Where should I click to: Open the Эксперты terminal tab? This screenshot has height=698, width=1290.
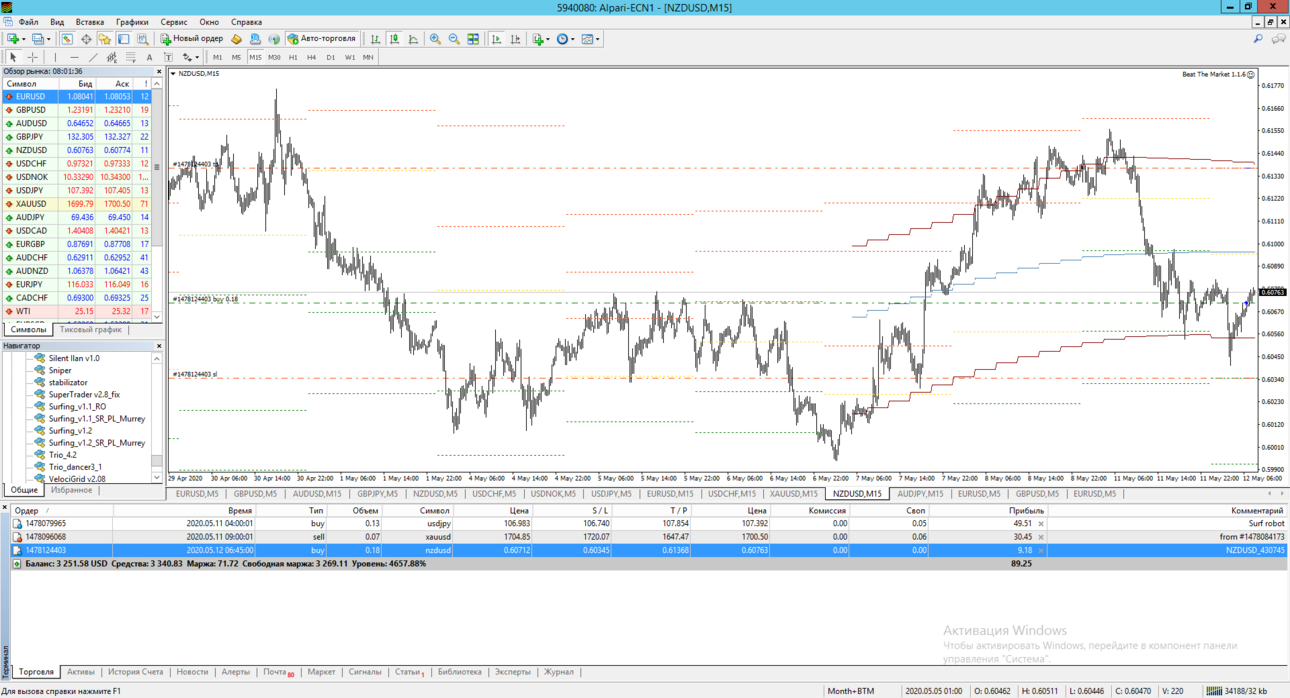(x=513, y=672)
